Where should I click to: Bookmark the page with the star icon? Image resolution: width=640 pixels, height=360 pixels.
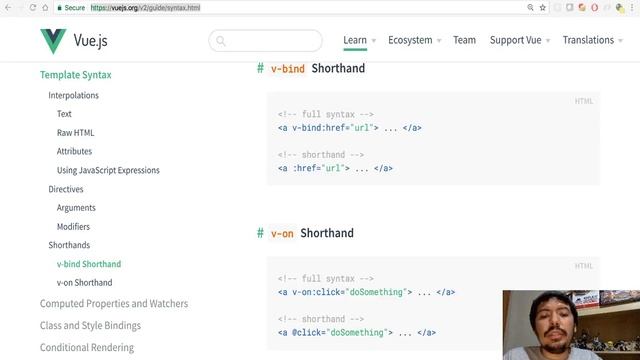(x=542, y=7)
